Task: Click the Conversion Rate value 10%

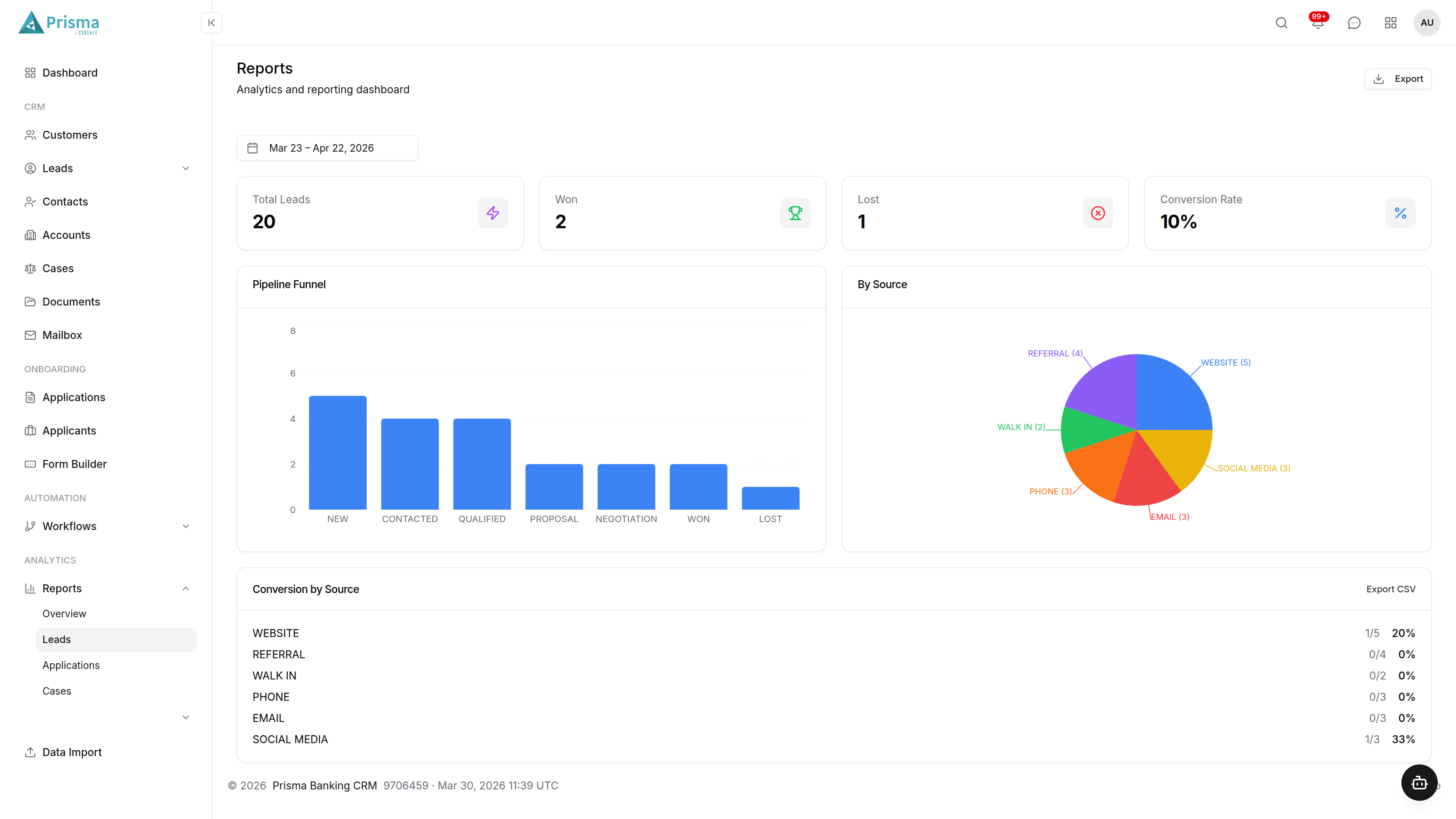Action: click(x=1178, y=221)
